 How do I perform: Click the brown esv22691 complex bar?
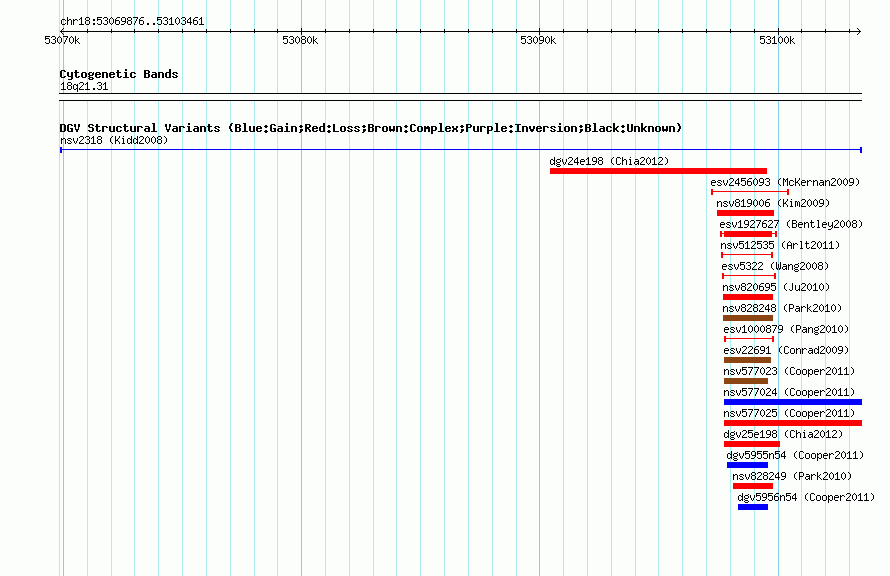coord(748,360)
